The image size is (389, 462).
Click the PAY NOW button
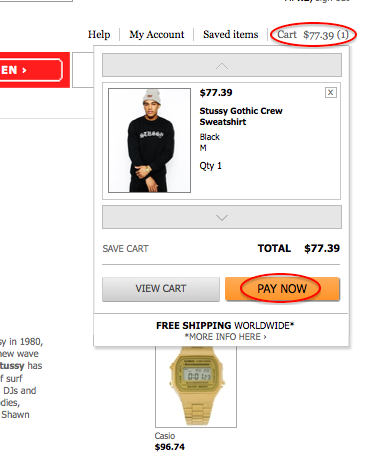click(x=282, y=289)
